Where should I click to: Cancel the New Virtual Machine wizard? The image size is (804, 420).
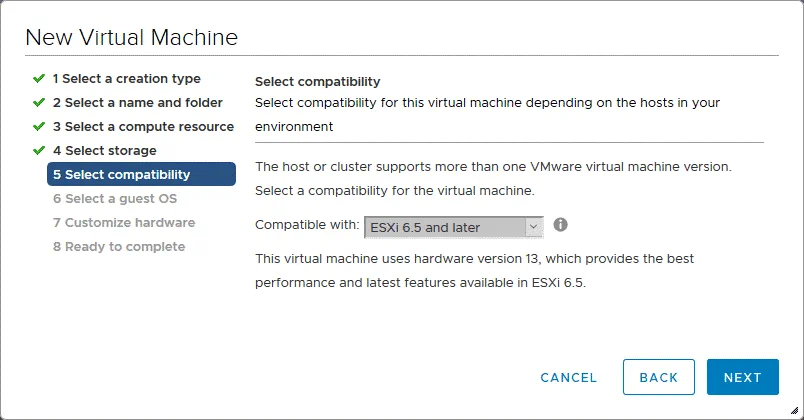(568, 377)
